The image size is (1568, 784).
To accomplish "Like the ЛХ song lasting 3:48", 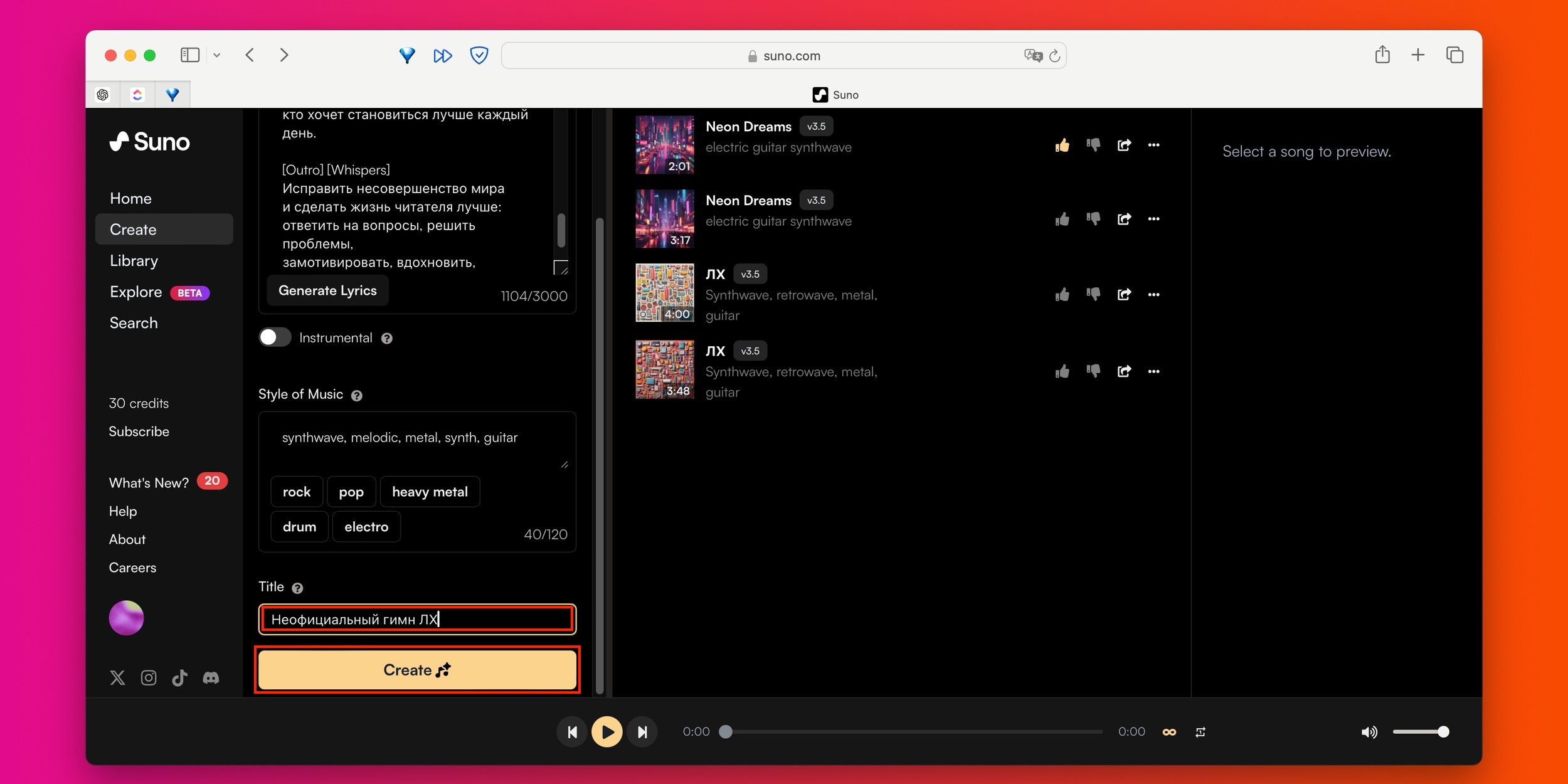I will pyautogui.click(x=1062, y=371).
